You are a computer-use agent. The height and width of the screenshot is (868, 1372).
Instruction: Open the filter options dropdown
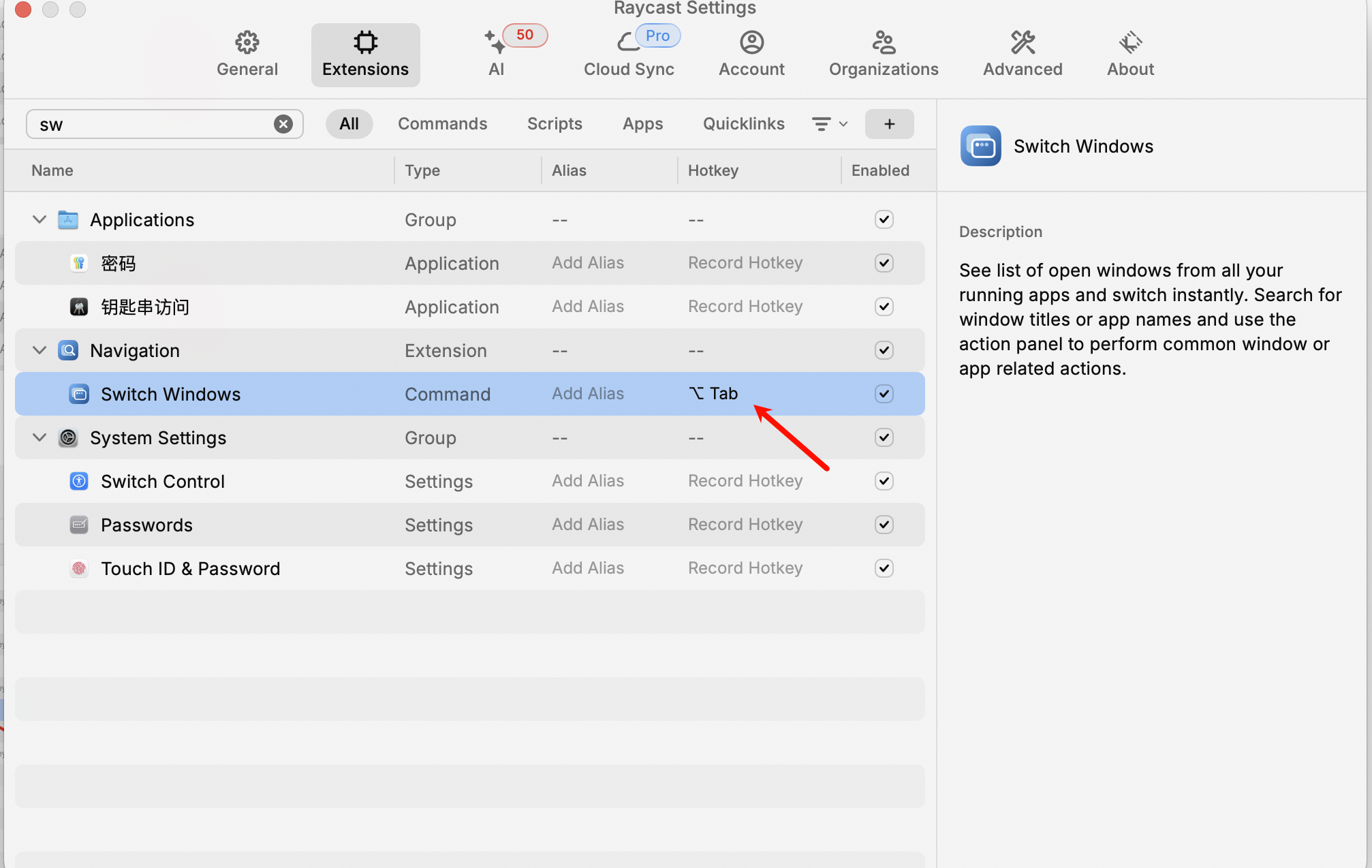click(x=829, y=124)
